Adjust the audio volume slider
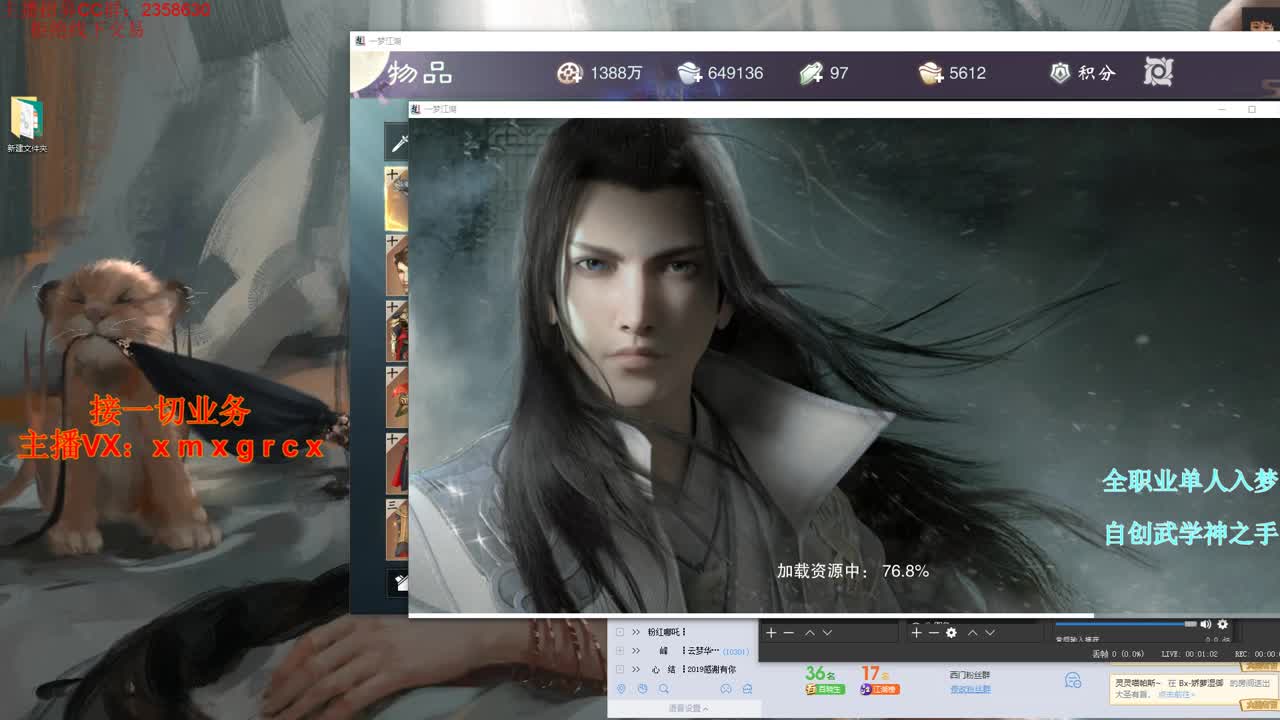Viewport: 1280px width, 720px height. (x=1126, y=624)
